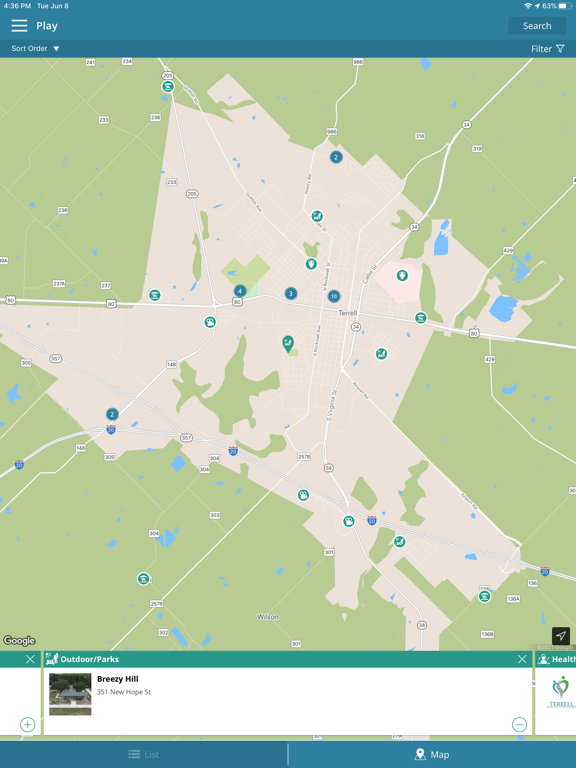Viewport: 576px width, 768px height.
Task: Tap the funnel icon next to Filter
Action: 560,49
